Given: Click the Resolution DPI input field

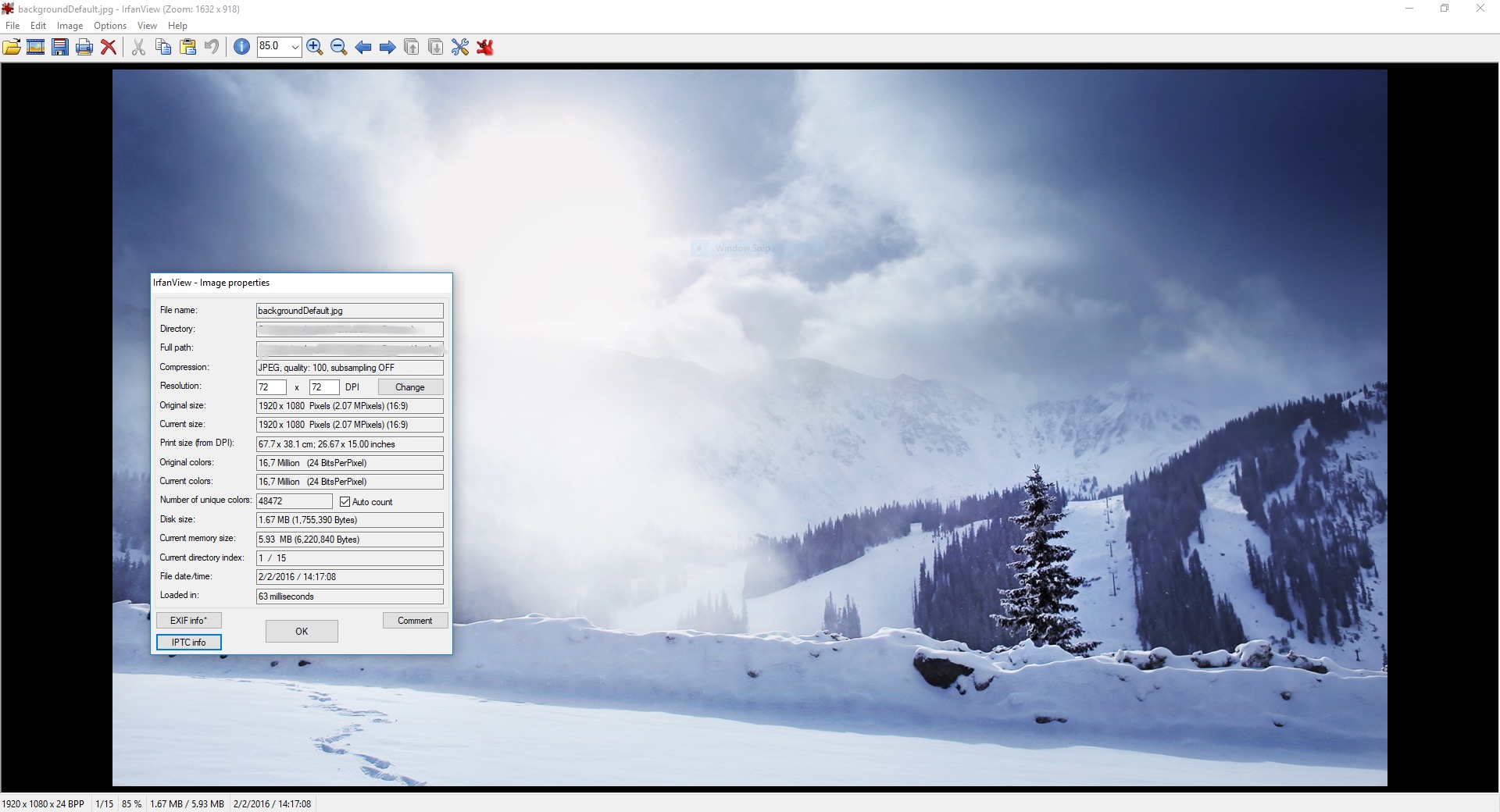Looking at the screenshot, I should [270, 386].
